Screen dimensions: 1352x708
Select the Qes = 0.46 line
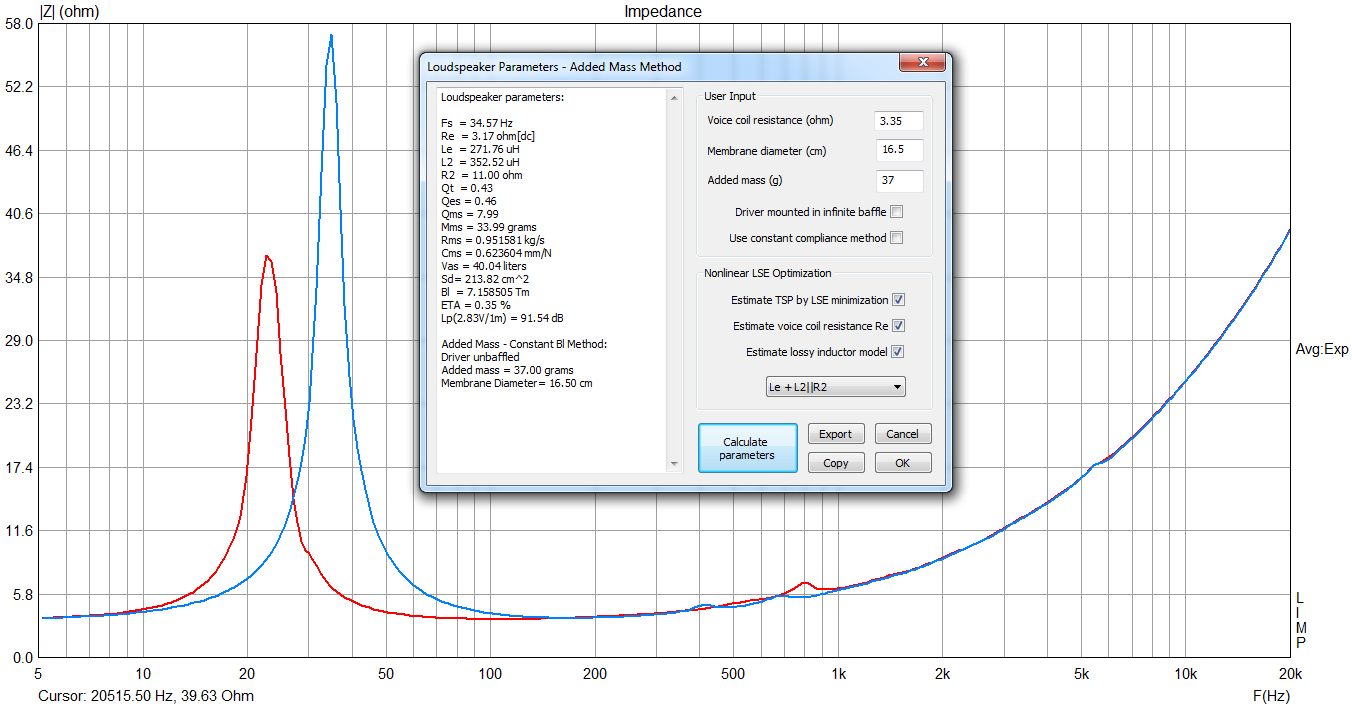[469, 201]
